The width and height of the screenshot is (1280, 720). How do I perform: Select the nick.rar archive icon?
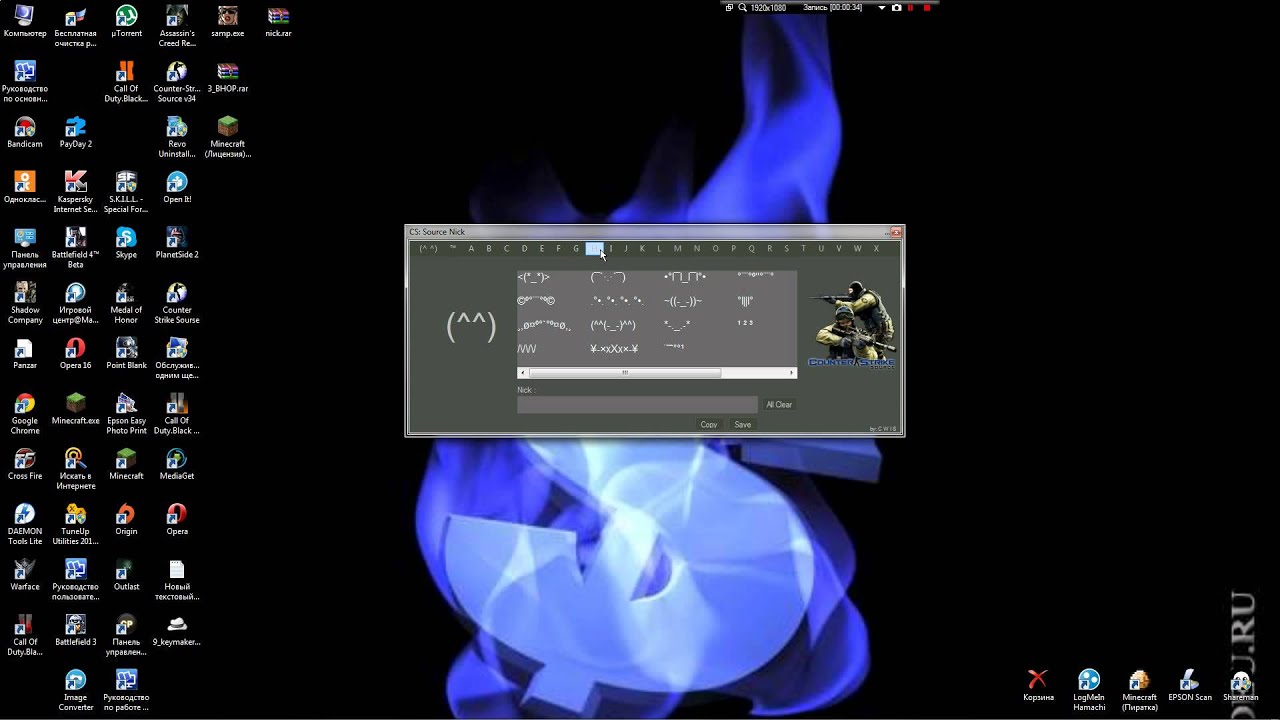click(x=278, y=22)
